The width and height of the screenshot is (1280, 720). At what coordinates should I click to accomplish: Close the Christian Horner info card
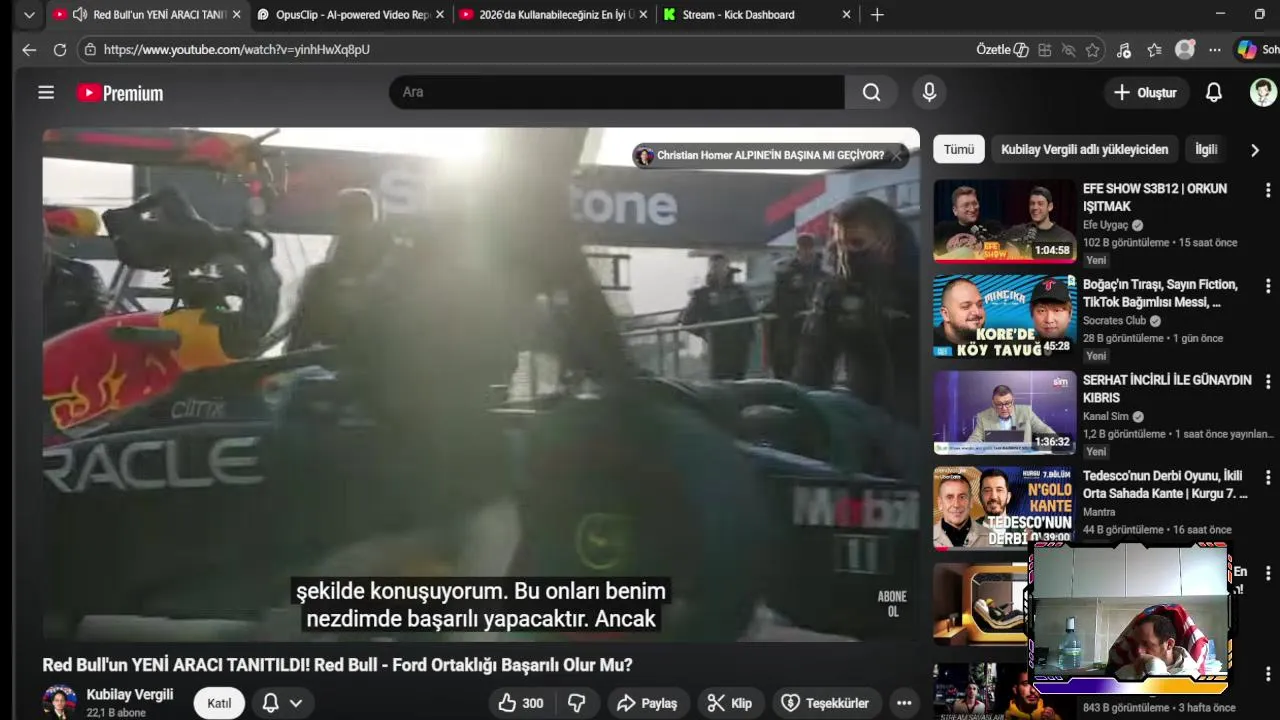click(897, 156)
